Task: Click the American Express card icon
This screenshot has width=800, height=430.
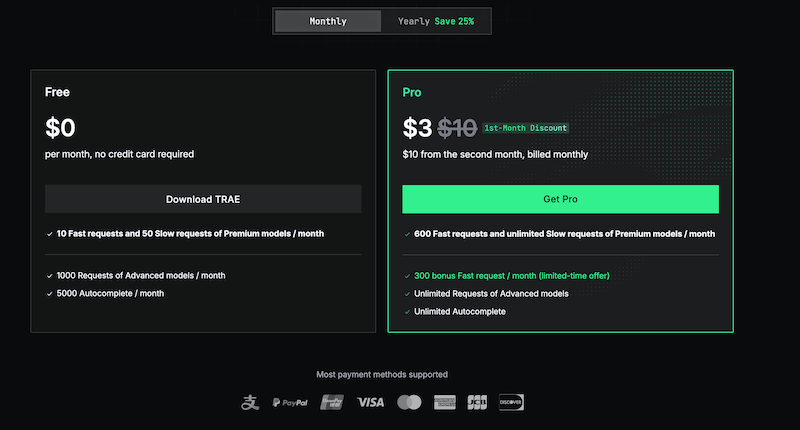Action: 444,402
